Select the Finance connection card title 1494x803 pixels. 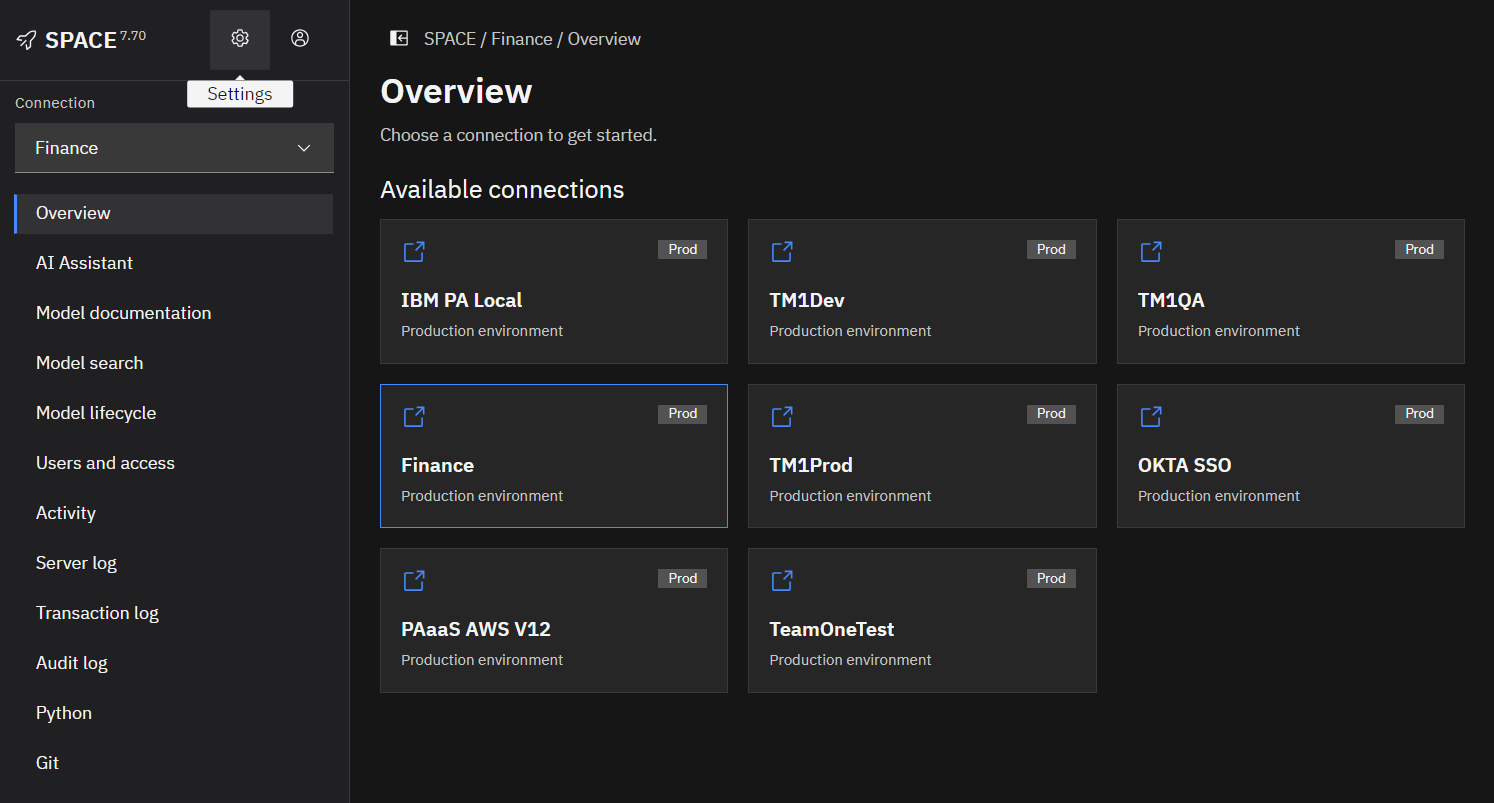[x=437, y=465]
